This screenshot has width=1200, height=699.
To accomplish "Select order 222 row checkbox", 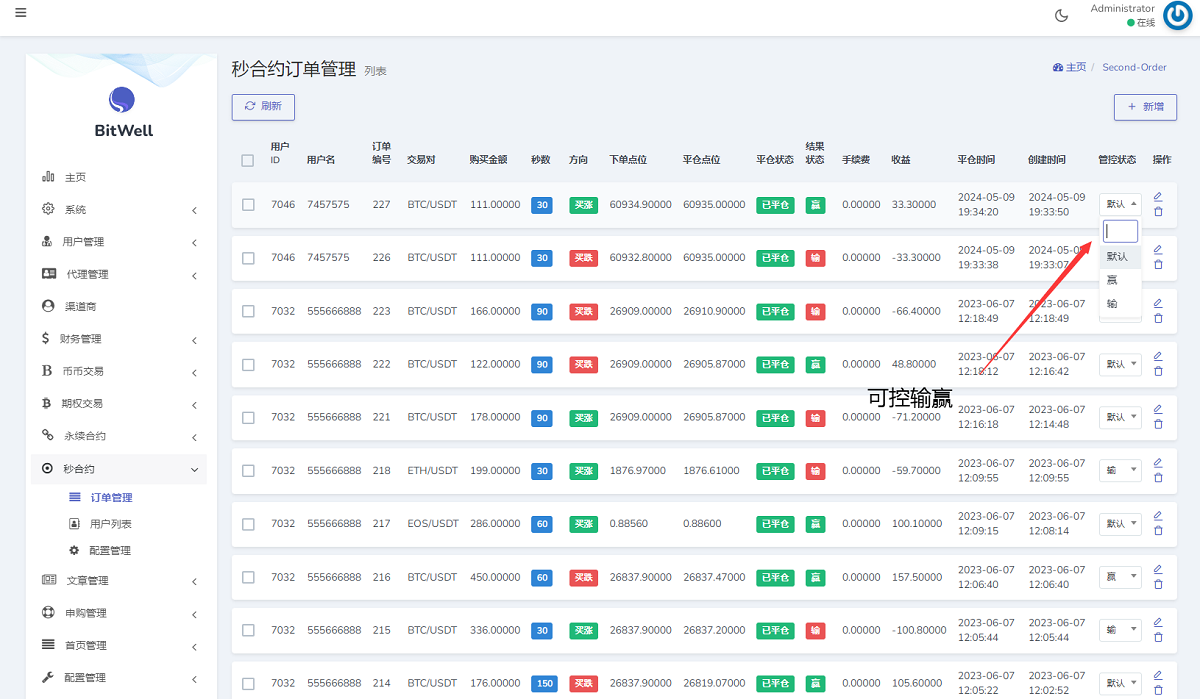I will pyautogui.click(x=248, y=364).
